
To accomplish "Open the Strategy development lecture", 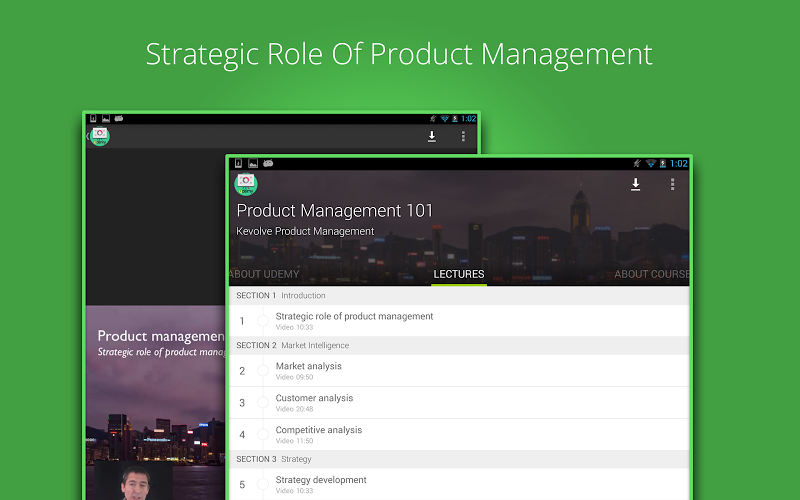I will pos(321,484).
